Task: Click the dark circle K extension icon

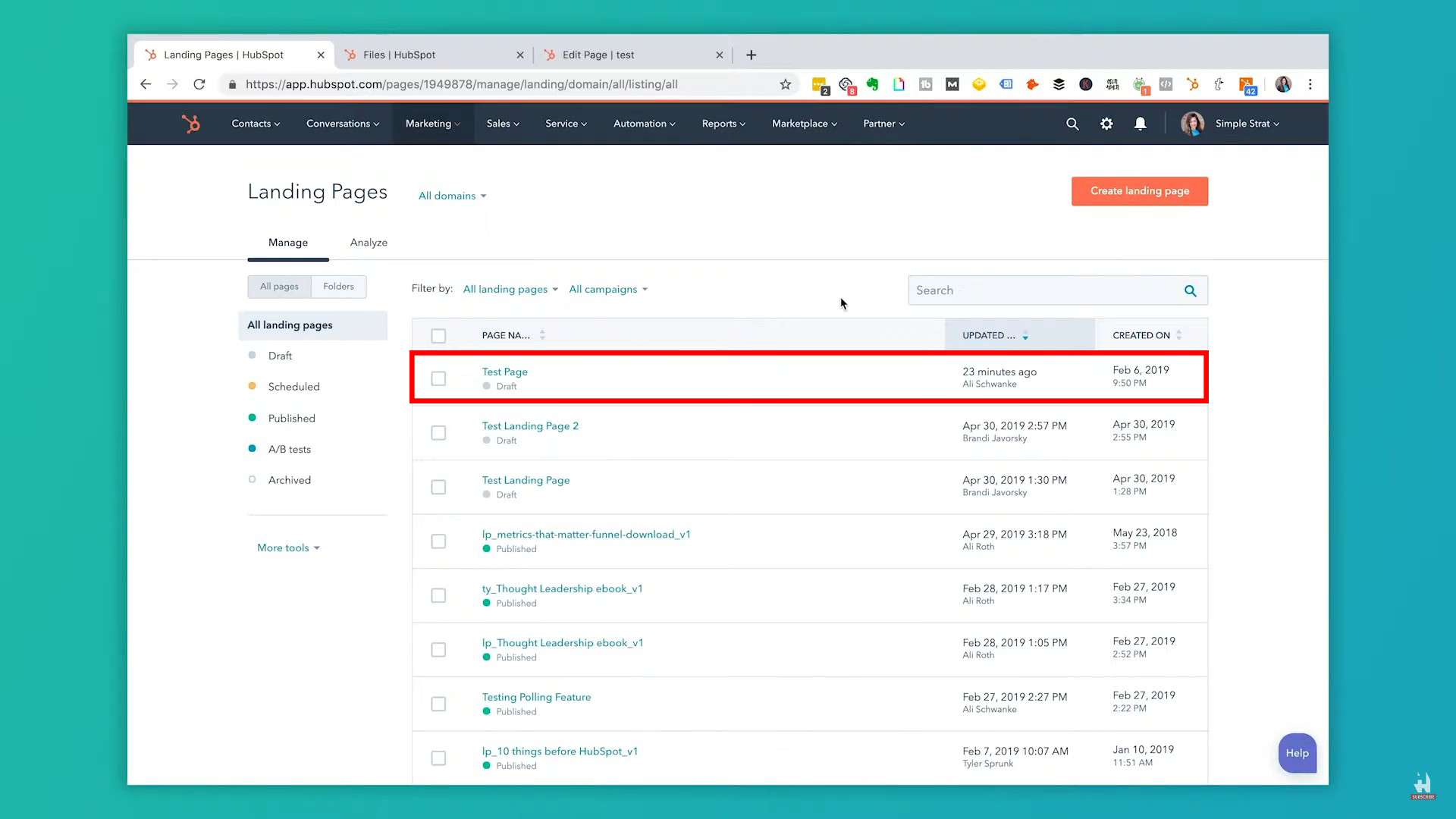Action: pos(1086,84)
